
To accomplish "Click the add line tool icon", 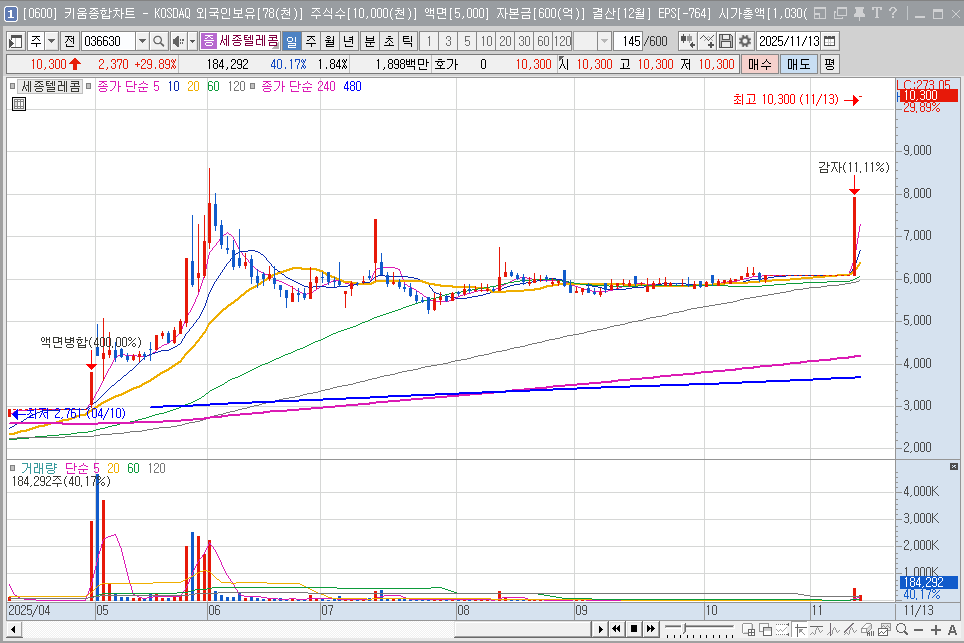I will [x=707, y=41].
